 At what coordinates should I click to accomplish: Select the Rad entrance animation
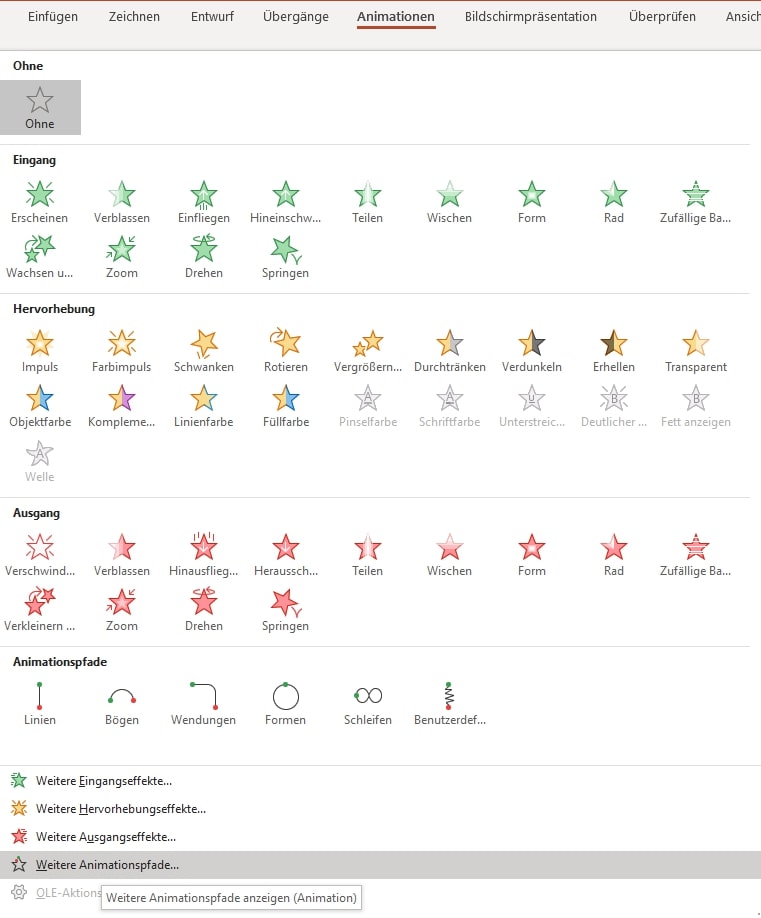pyautogui.click(x=614, y=202)
